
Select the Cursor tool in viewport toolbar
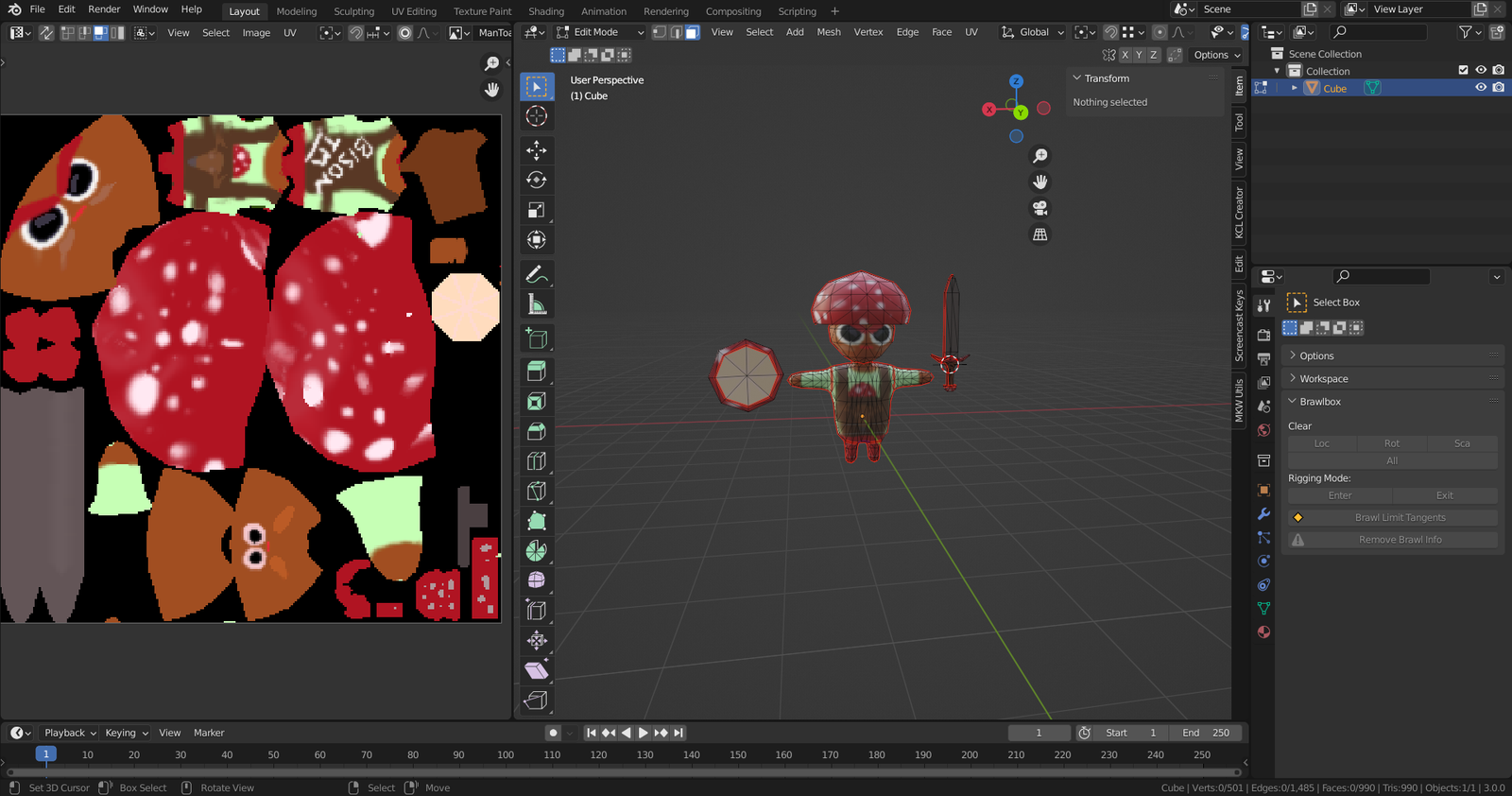pyautogui.click(x=537, y=116)
